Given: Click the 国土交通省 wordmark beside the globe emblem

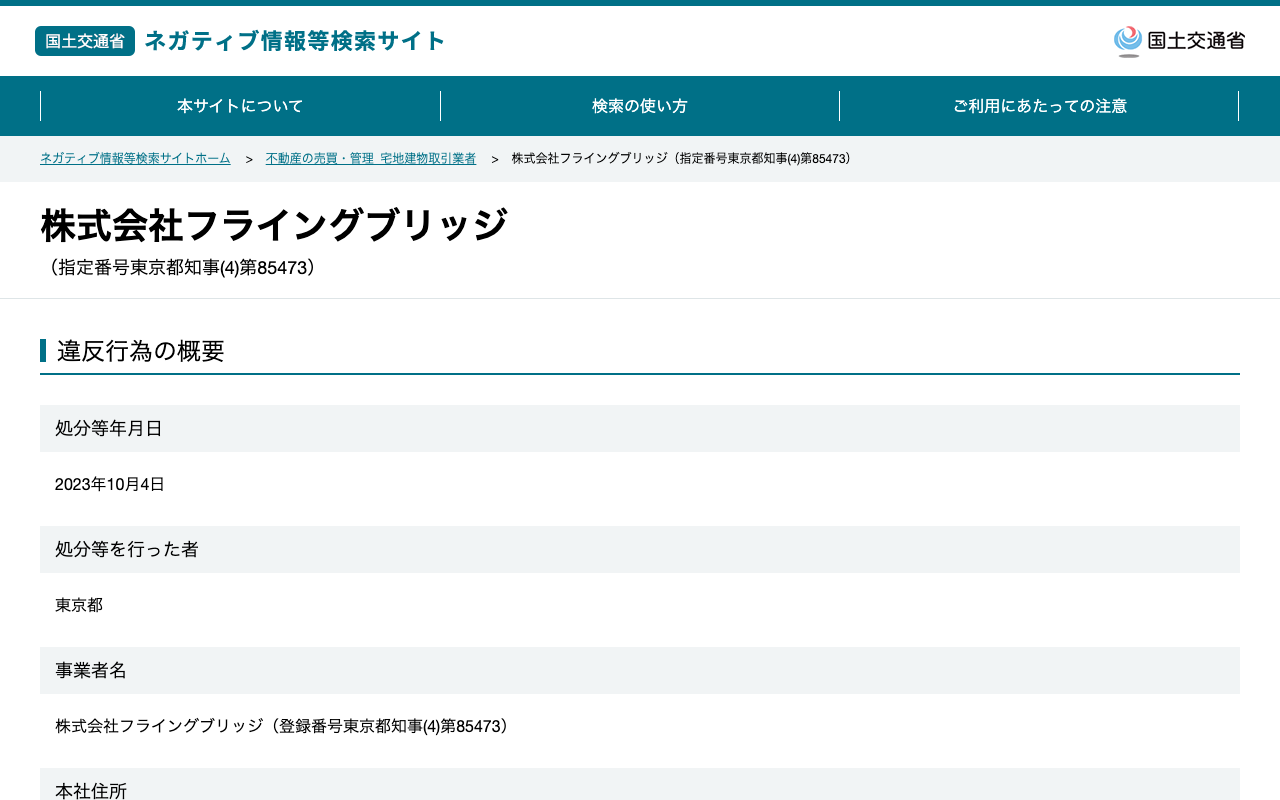Looking at the screenshot, I should point(1196,41).
